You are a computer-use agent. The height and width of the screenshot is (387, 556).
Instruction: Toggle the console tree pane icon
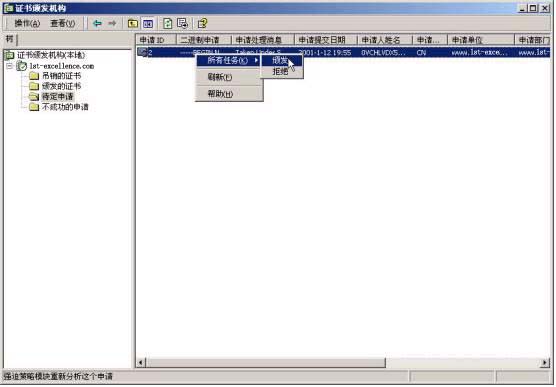148,23
